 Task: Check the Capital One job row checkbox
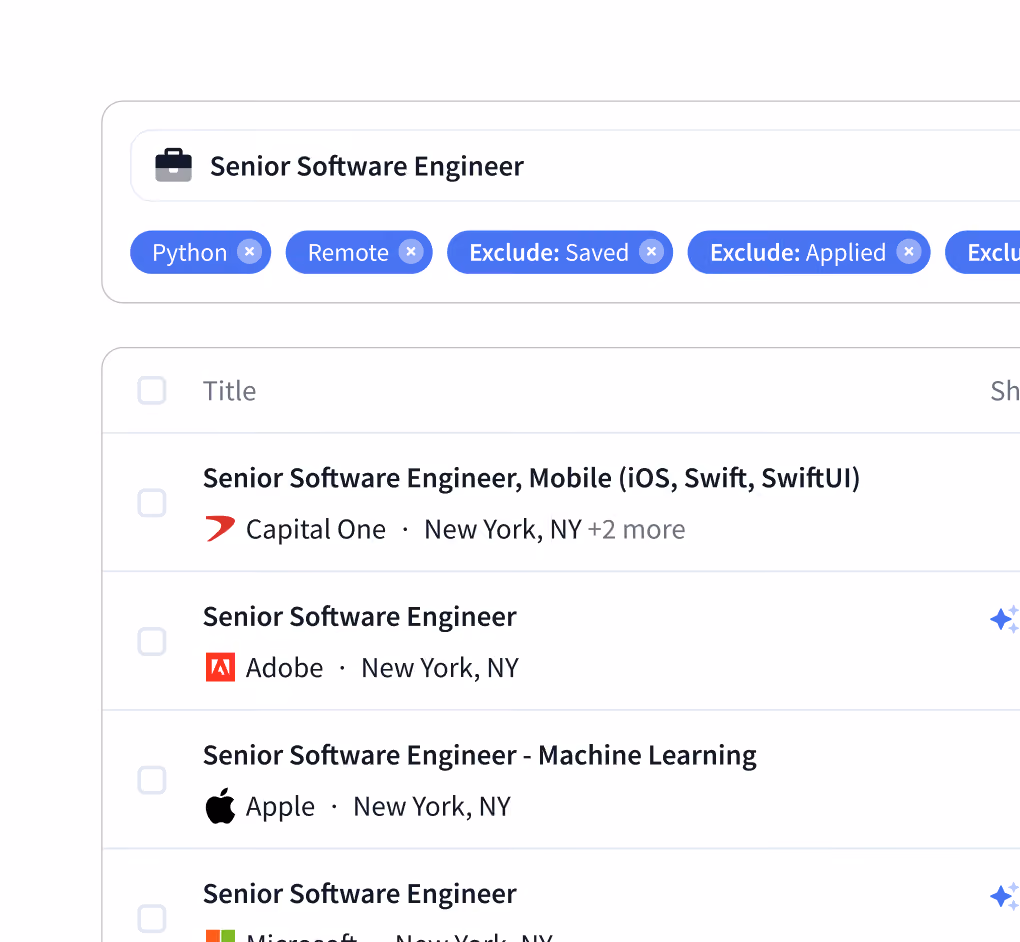152,503
